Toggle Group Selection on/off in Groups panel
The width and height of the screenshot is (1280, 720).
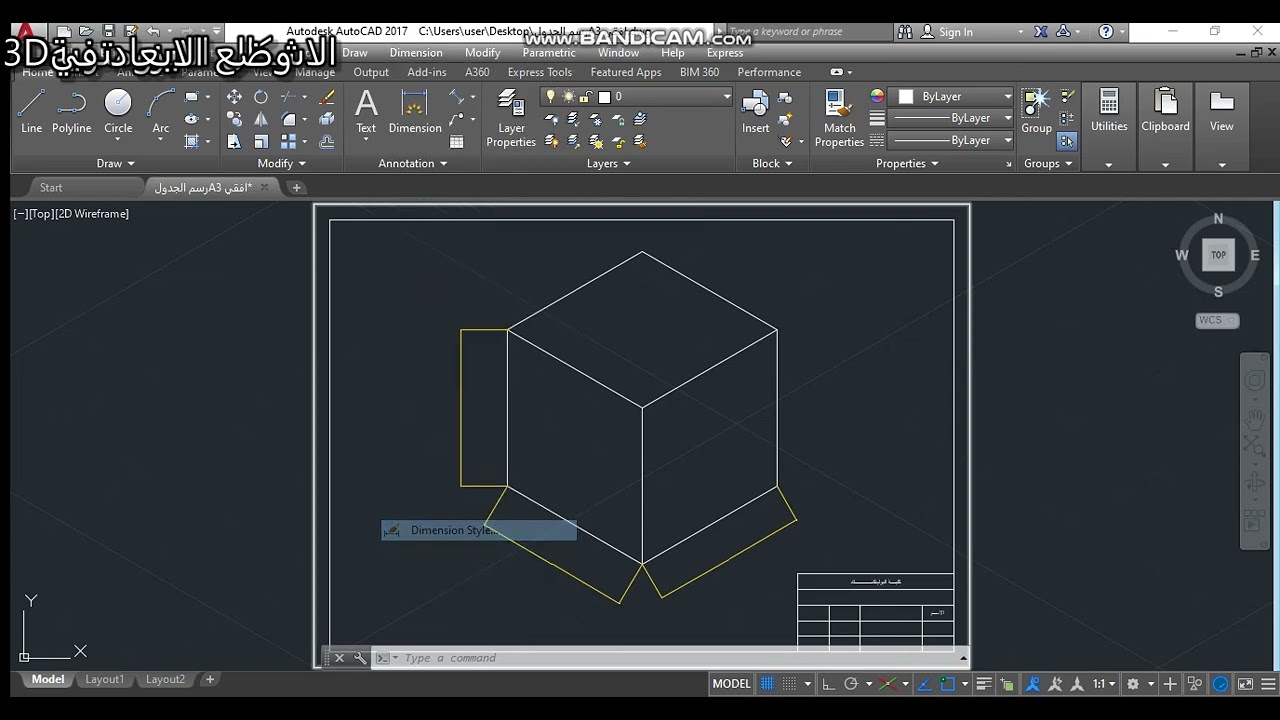[1067, 141]
